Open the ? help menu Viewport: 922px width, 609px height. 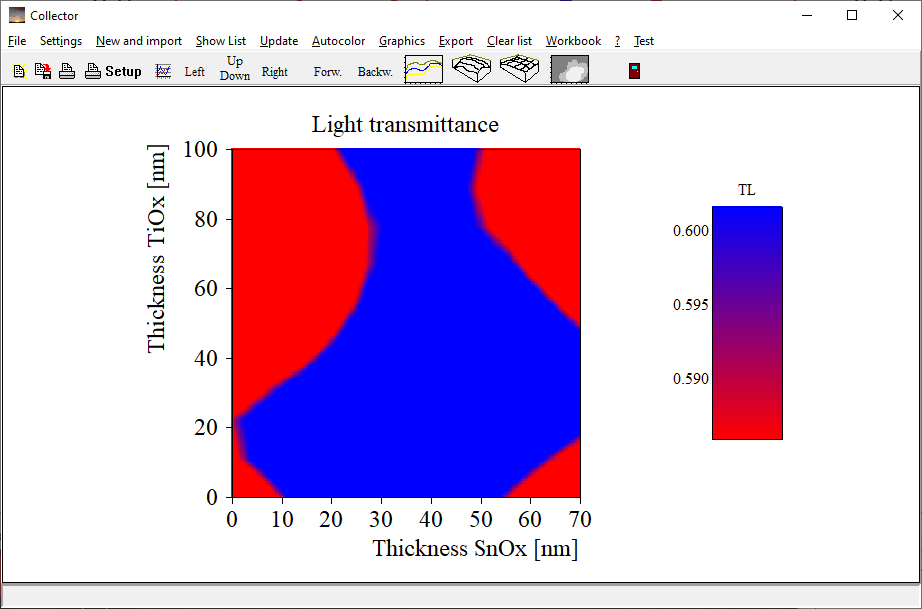[617, 41]
